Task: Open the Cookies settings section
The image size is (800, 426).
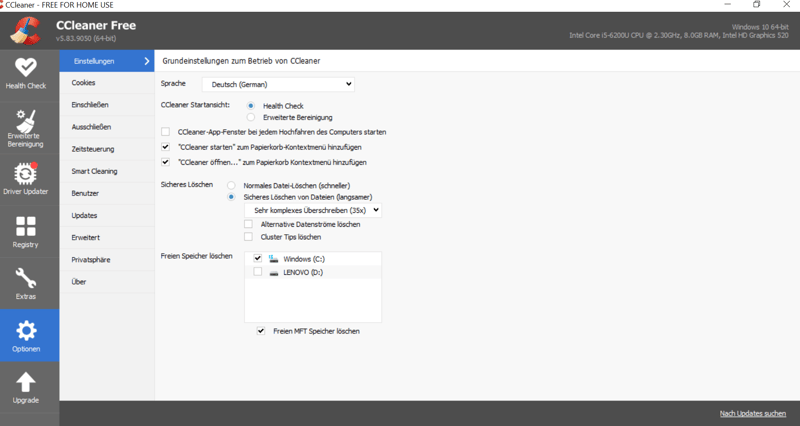Action: 84,83
